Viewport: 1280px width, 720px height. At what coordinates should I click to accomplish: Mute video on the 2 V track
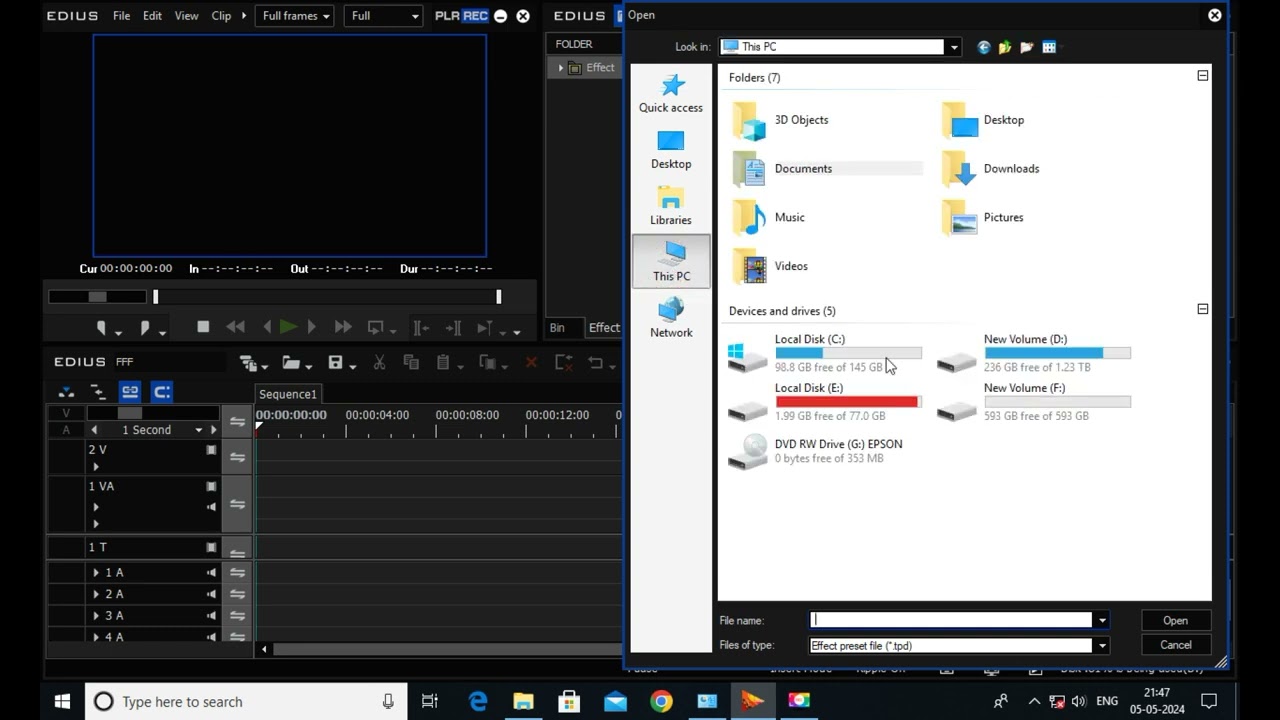211,450
